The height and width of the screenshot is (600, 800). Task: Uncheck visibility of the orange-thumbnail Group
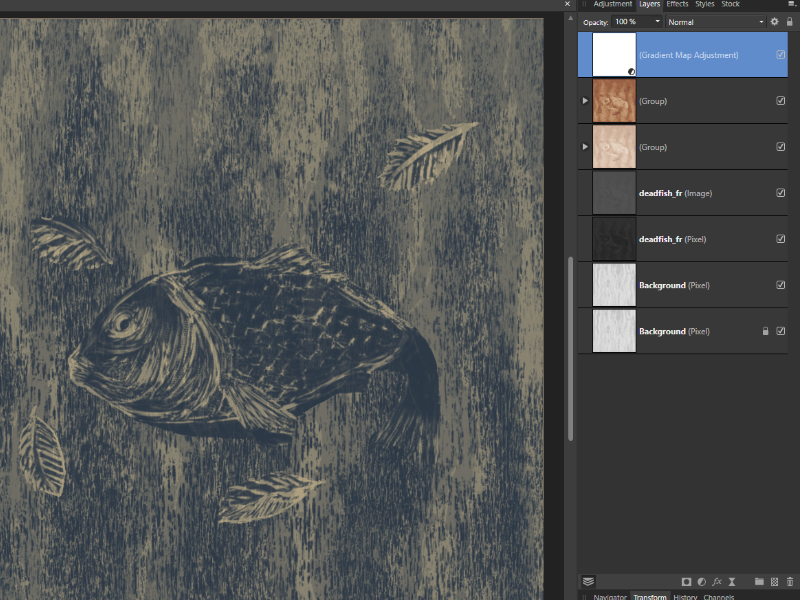click(x=781, y=101)
